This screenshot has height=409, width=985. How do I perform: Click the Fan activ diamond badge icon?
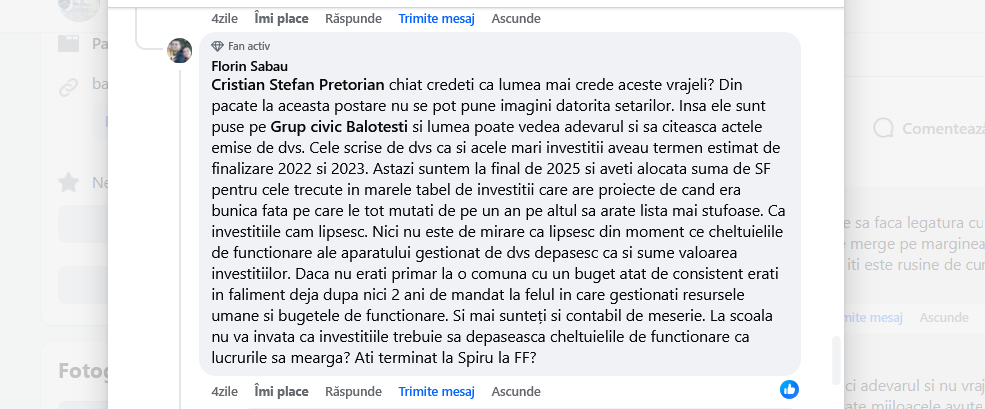pos(218,46)
